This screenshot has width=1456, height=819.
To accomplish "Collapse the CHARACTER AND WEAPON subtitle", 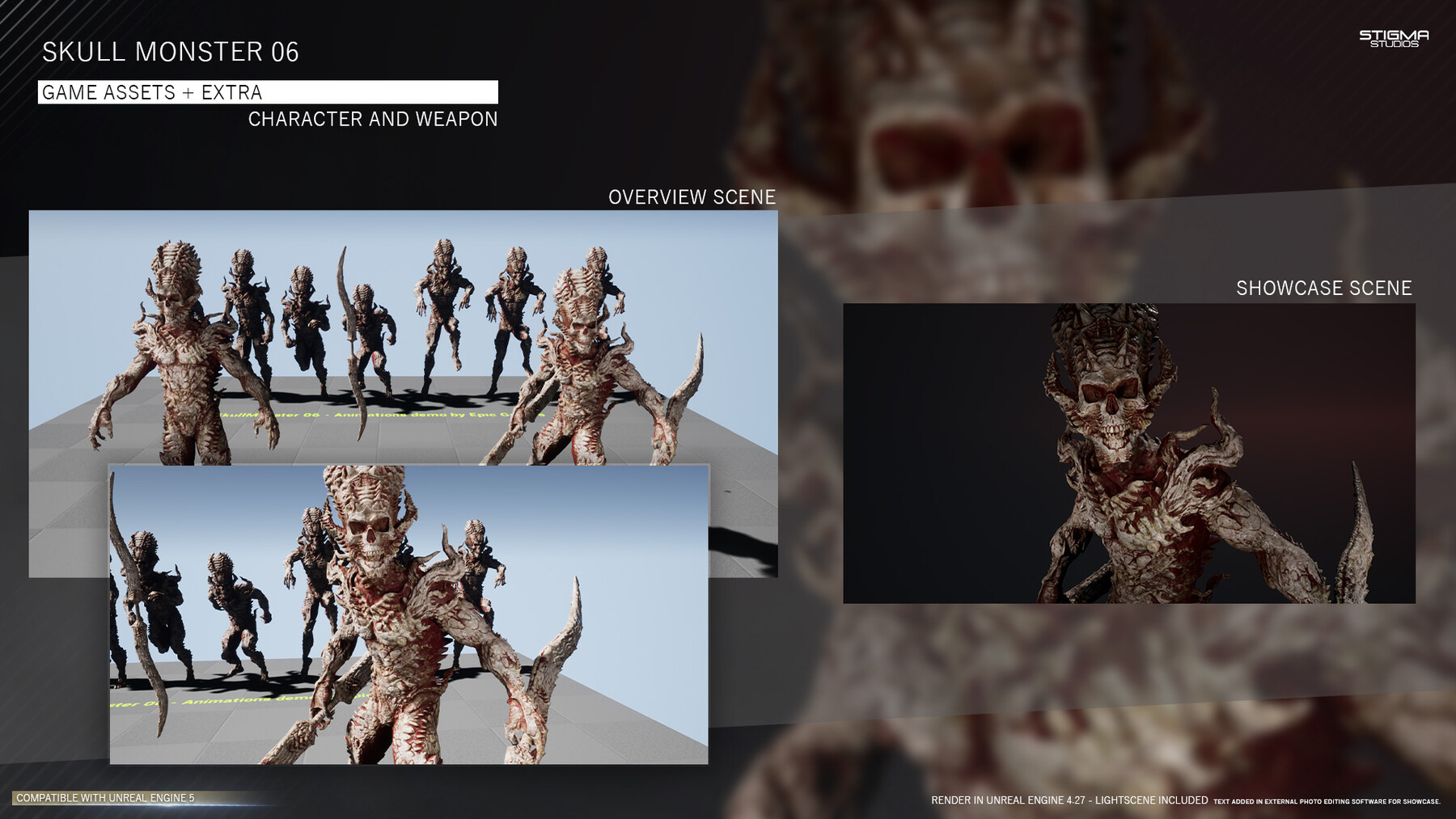I will pyautogui.click(x=375, y=118).
